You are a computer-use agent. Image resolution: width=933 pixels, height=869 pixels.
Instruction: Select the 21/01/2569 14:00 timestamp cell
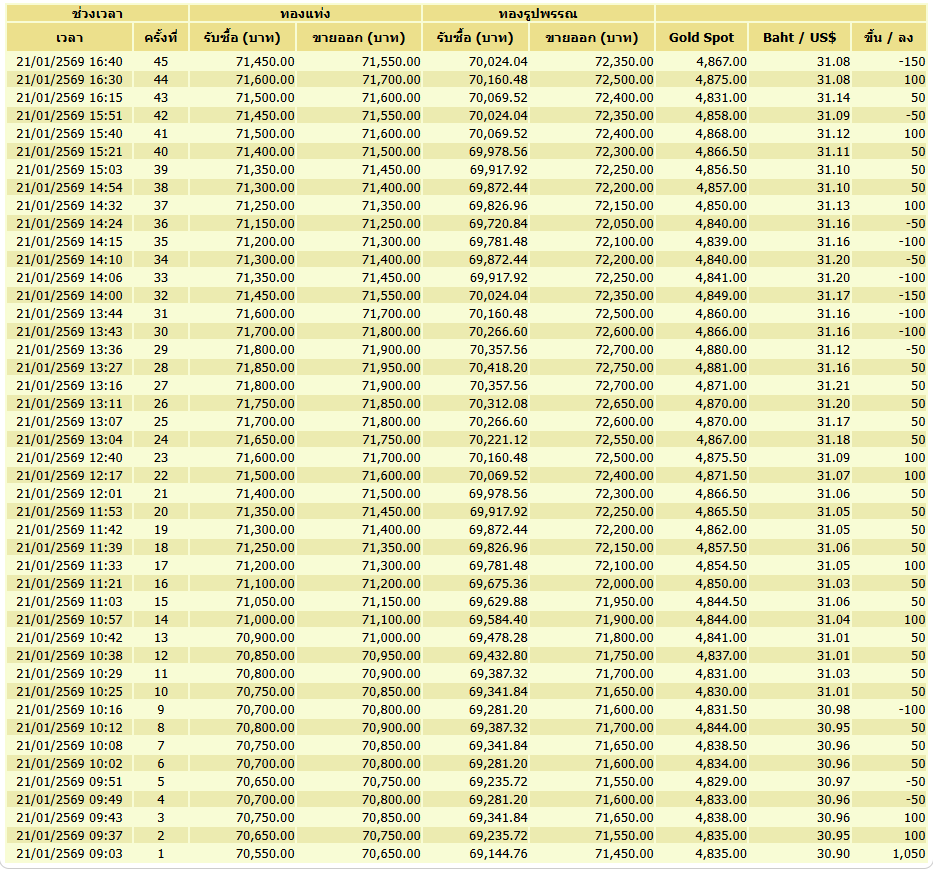pyautogui.click(x=70, y=296)
